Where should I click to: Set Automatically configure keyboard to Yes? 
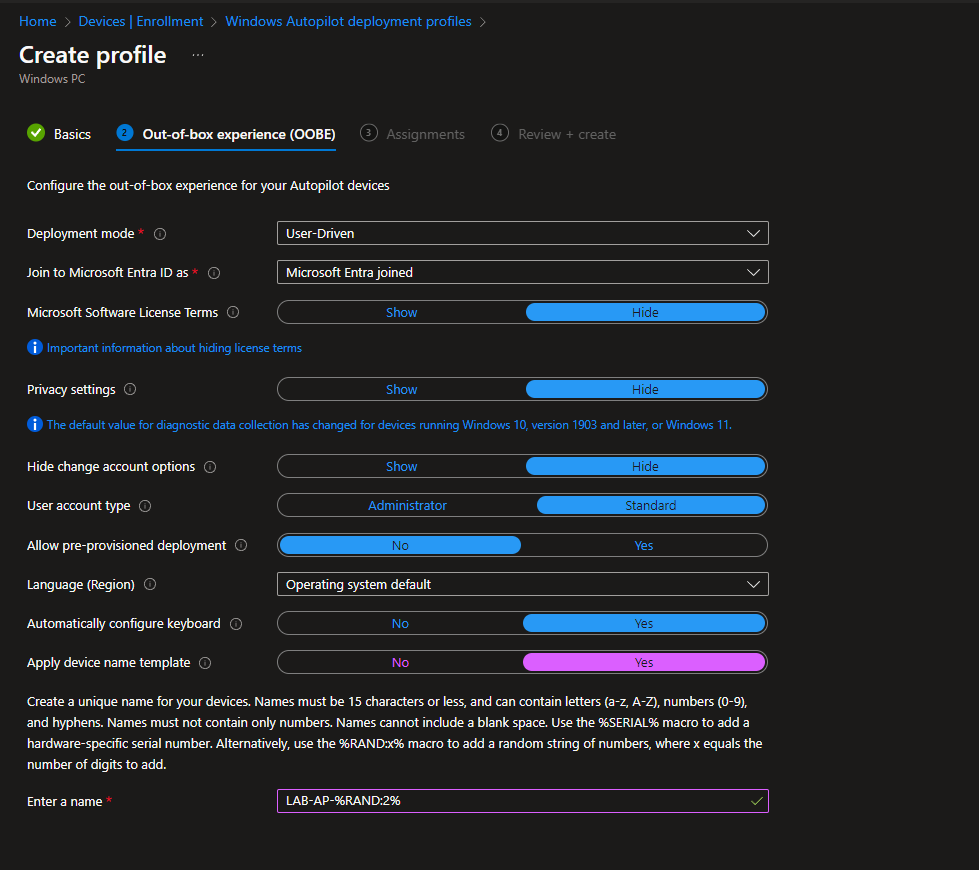pyautogui.click(x=644, y=623)
